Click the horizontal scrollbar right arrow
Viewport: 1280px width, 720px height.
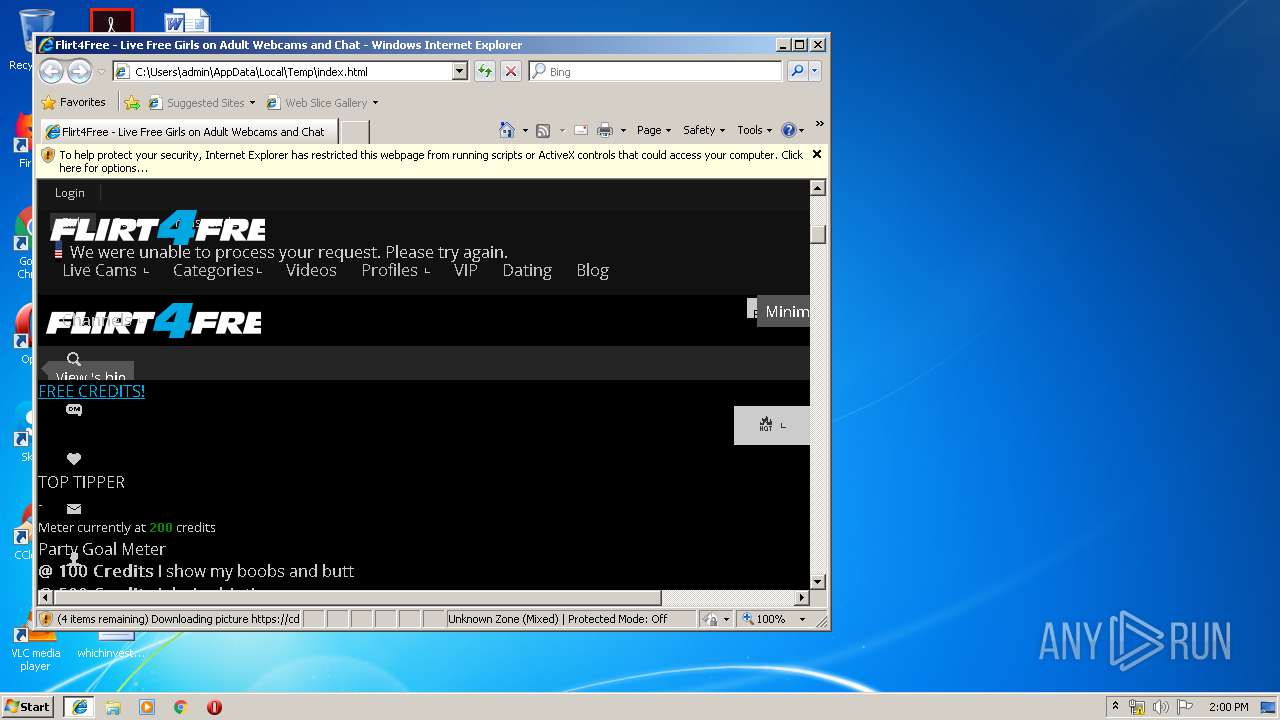(x=801, y=597)
